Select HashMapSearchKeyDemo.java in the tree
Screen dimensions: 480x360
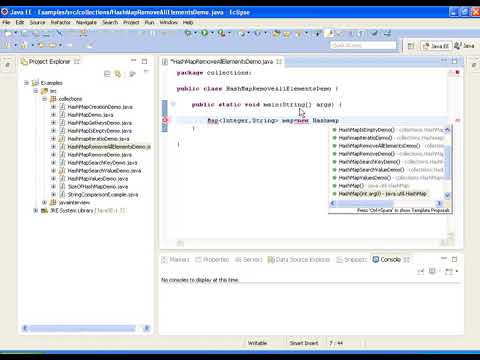[102, 163]
